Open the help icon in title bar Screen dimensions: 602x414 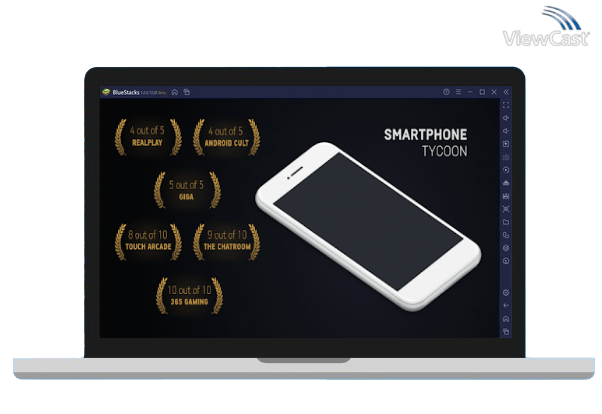pos(446,92)
